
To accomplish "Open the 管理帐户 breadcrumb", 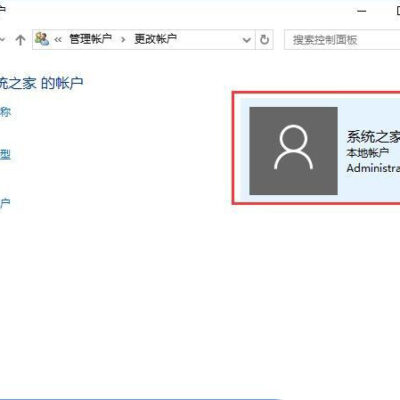I will (x=90, y=39).
